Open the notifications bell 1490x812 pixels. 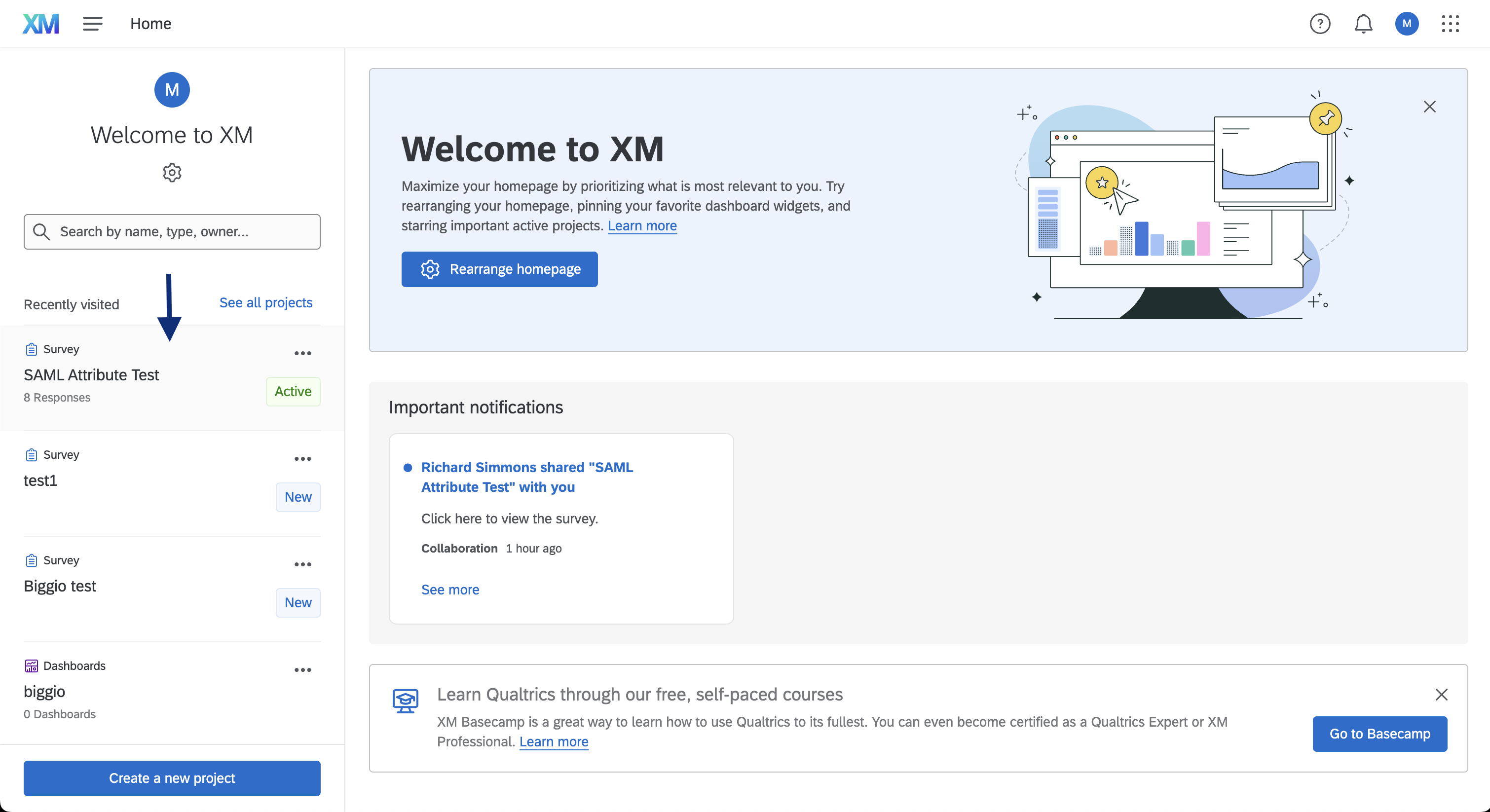pyautogui.click(x=1363, y=24)
